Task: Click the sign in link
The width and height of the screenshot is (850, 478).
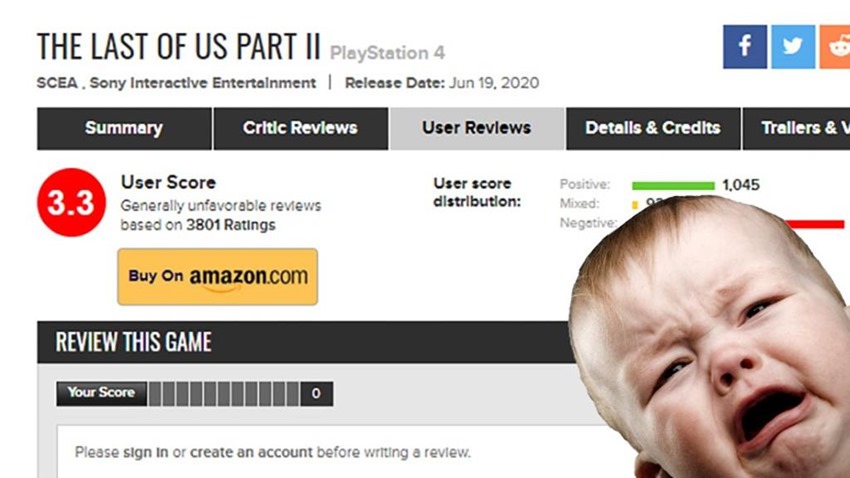Action: pyautogui.click(x=145, y=452)
